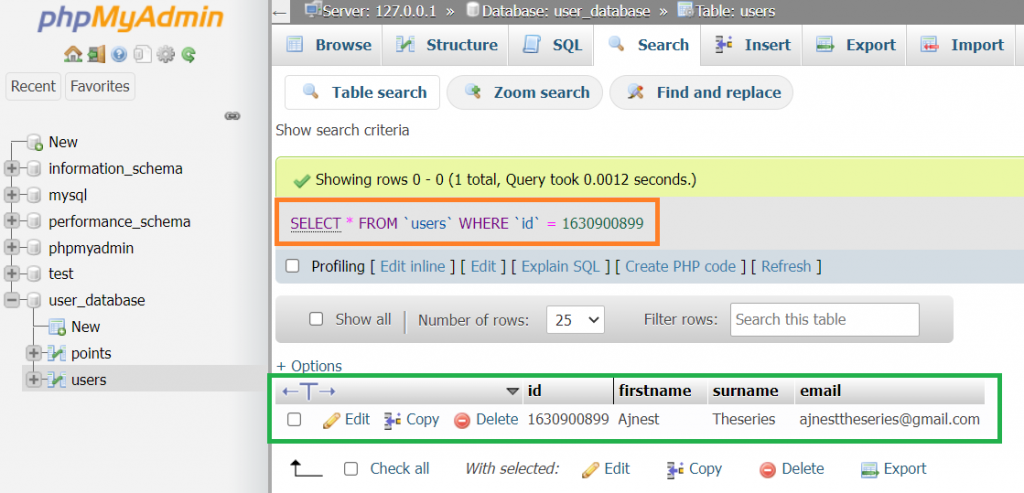
Task: Collapse the user_database tree node
Action: tap(11, 300)
